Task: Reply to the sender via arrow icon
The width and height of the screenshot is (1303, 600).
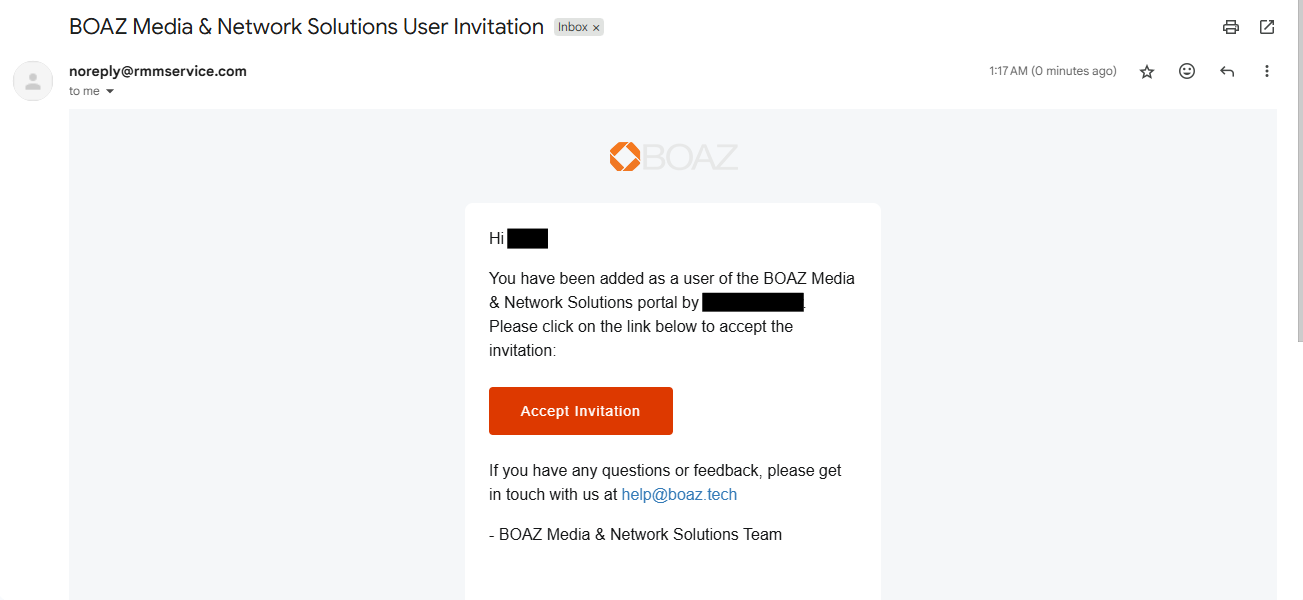Action: click(1227, 71)
